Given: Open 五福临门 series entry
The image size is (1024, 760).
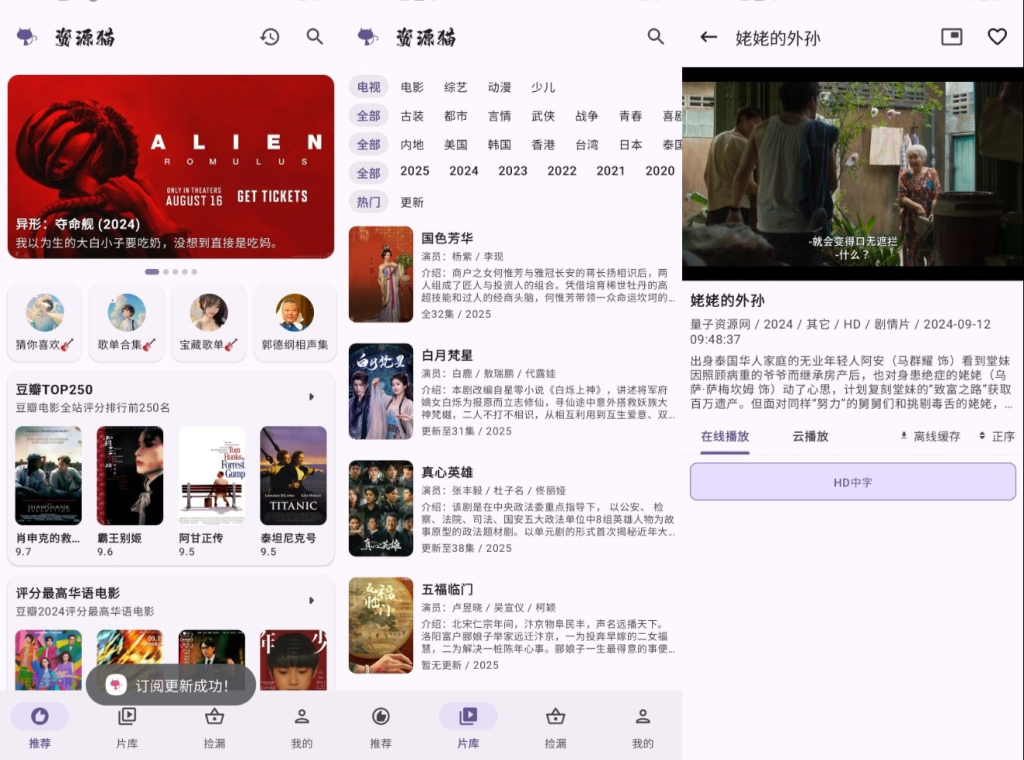Looking at the screenshot, I should [513, 625].
